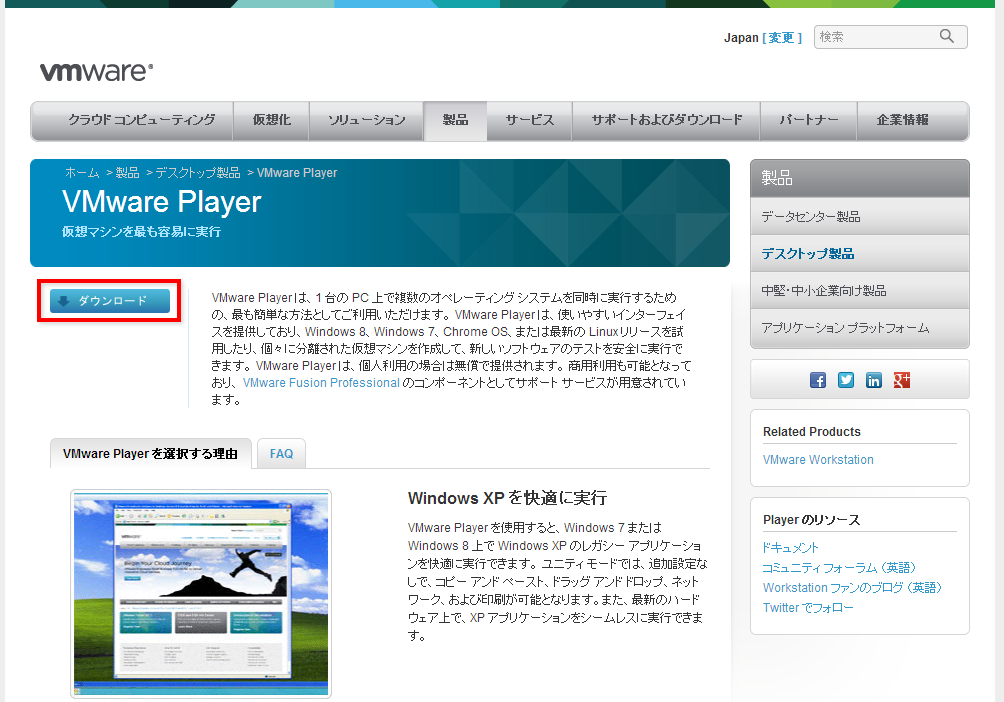This screenshot has height=702, width=1004.
Task: Open the Google+ share icon
Action: [902, 380]
